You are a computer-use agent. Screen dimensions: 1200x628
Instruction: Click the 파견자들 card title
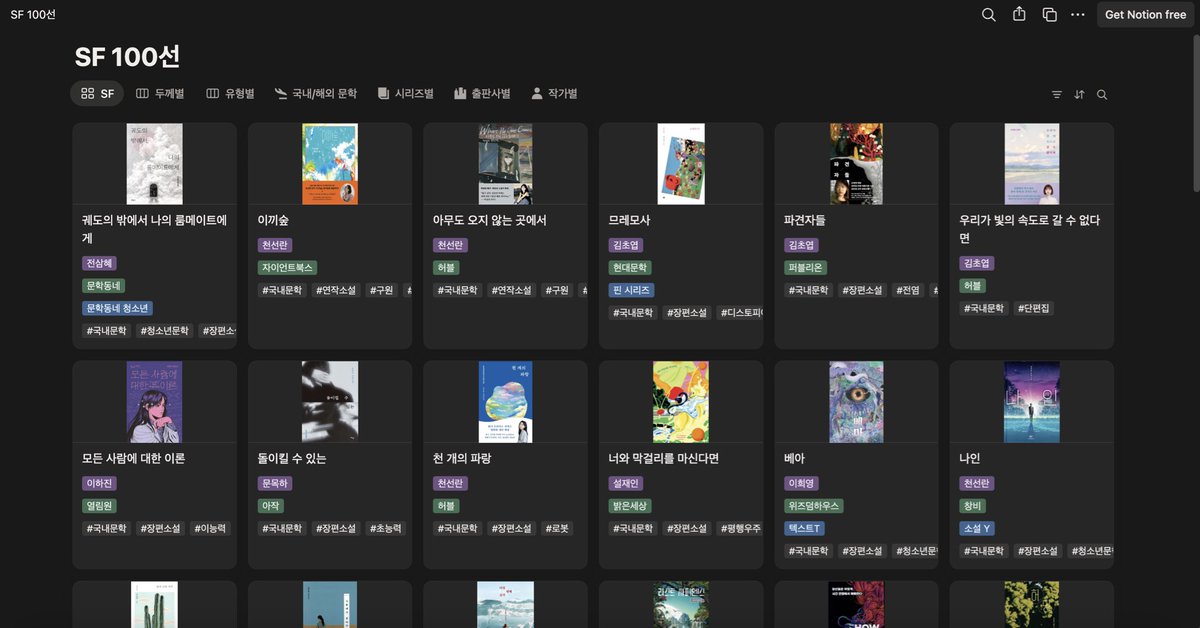(x=805, y=220)
